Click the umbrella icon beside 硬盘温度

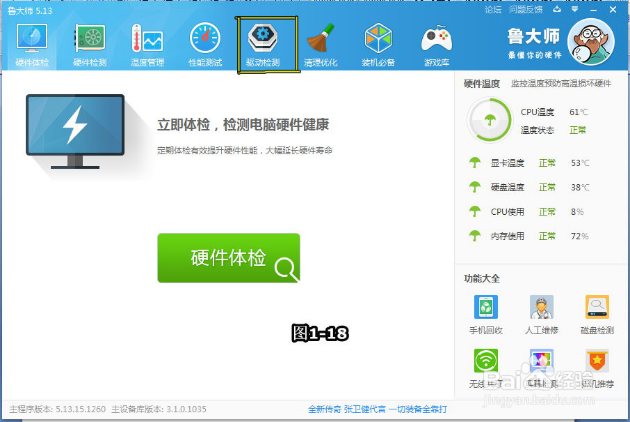click(x=475, y=187)
